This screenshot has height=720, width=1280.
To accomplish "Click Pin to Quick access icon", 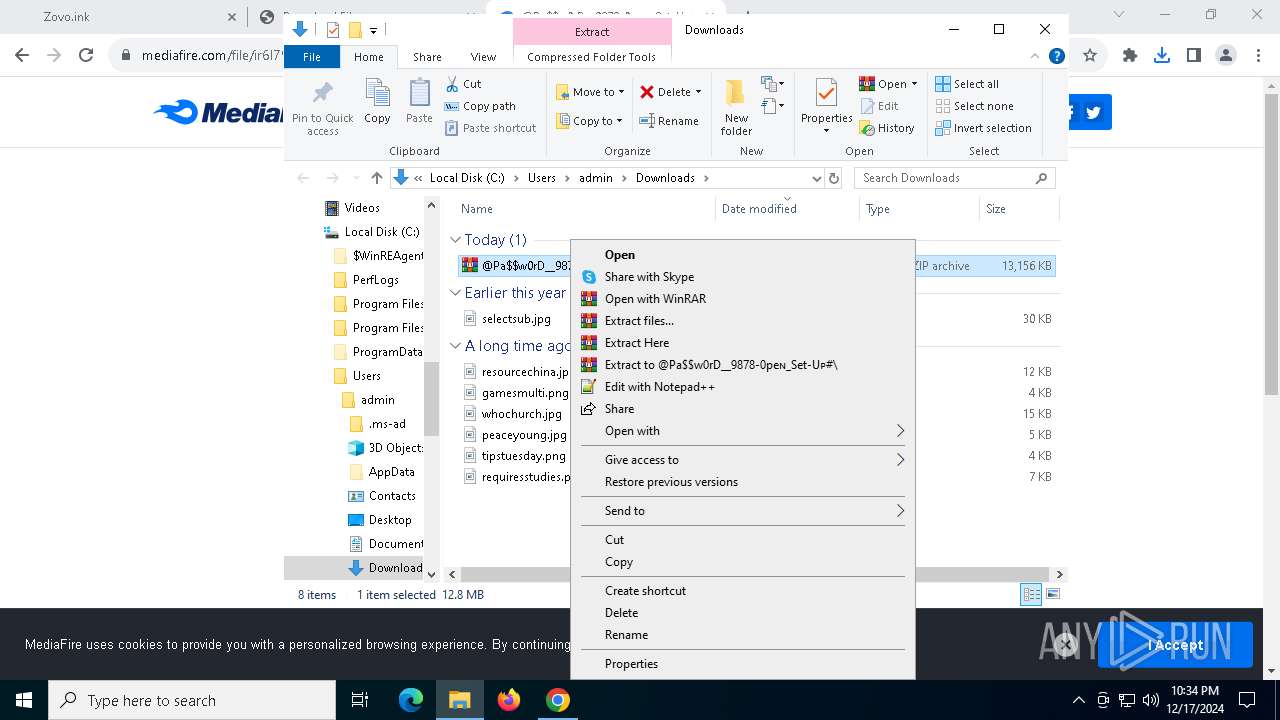I will [322, 108].
